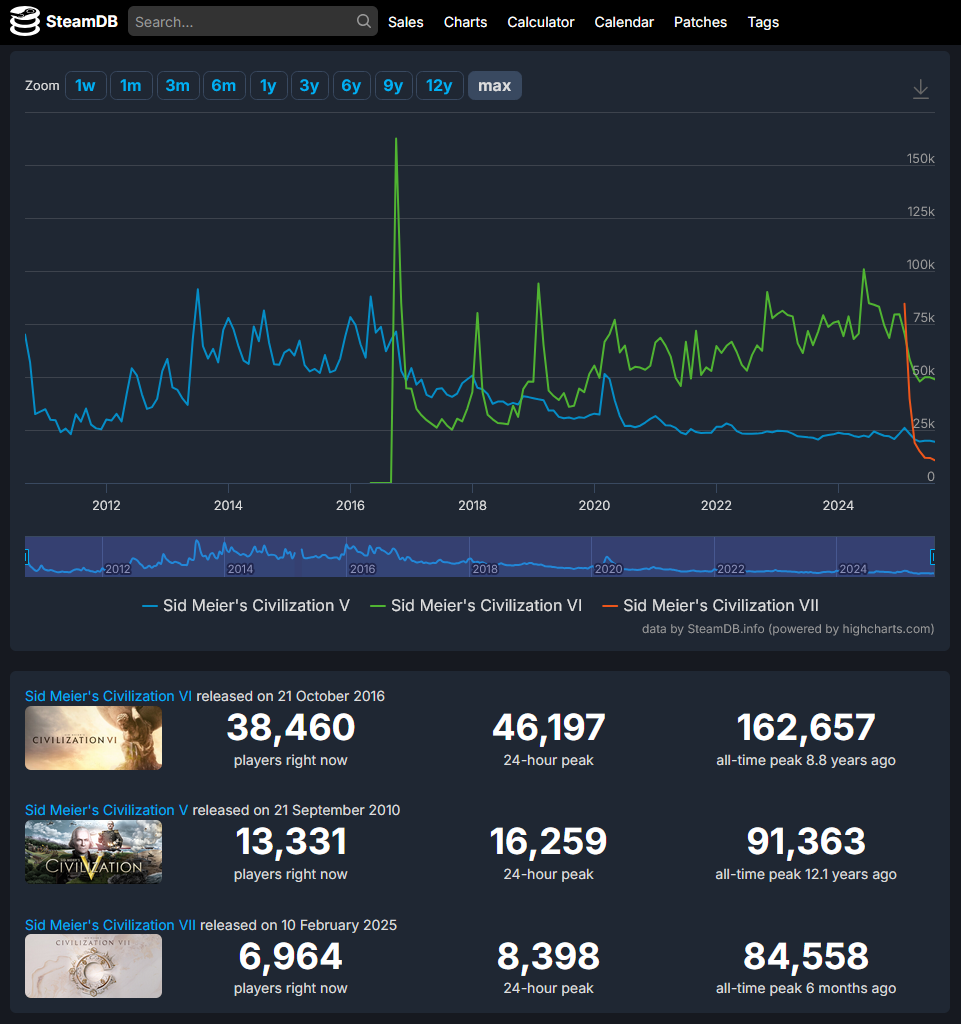Open the Calculator page

(541, 22)
